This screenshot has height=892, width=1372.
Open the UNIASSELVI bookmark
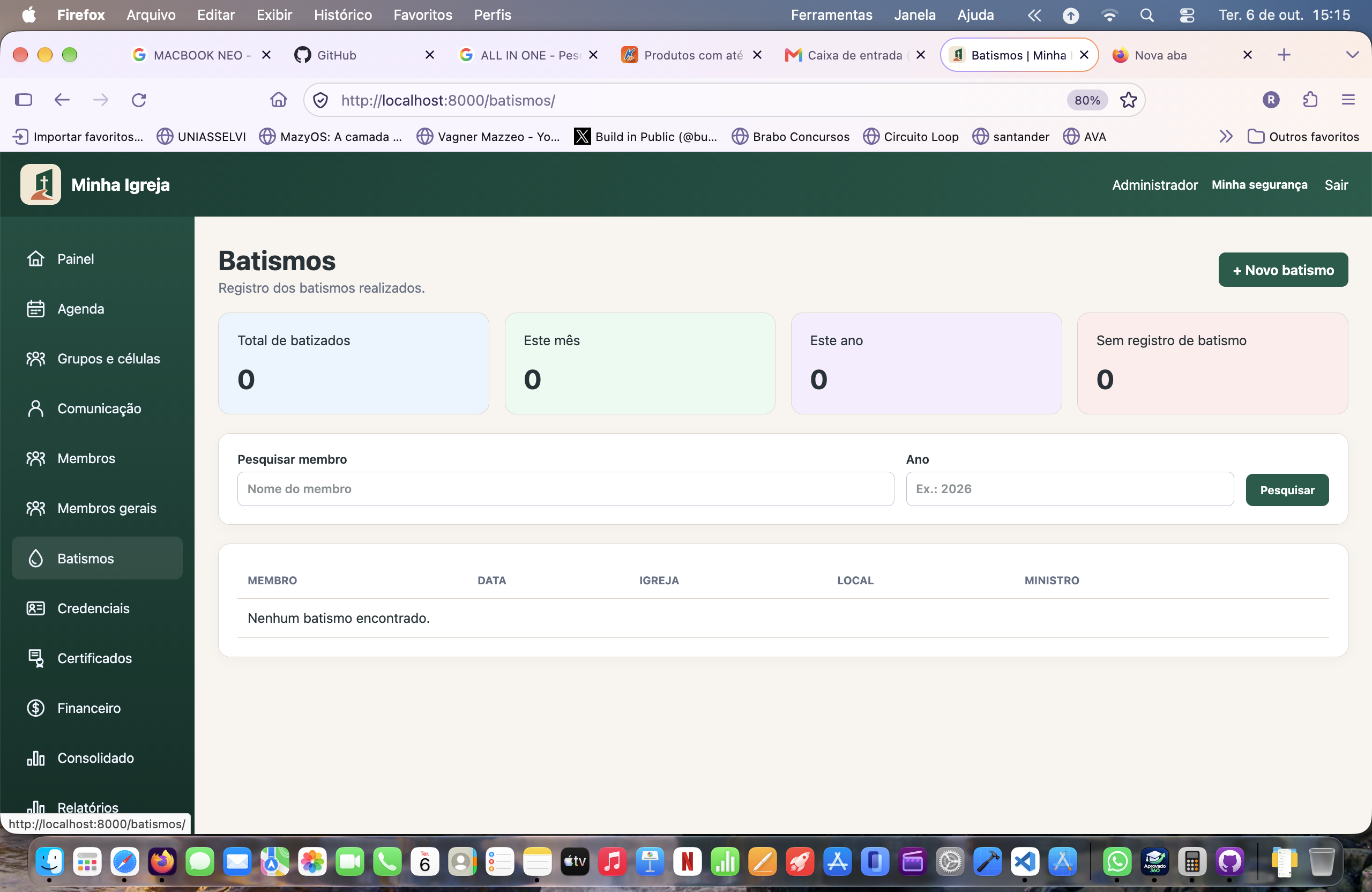click(201, 137)
